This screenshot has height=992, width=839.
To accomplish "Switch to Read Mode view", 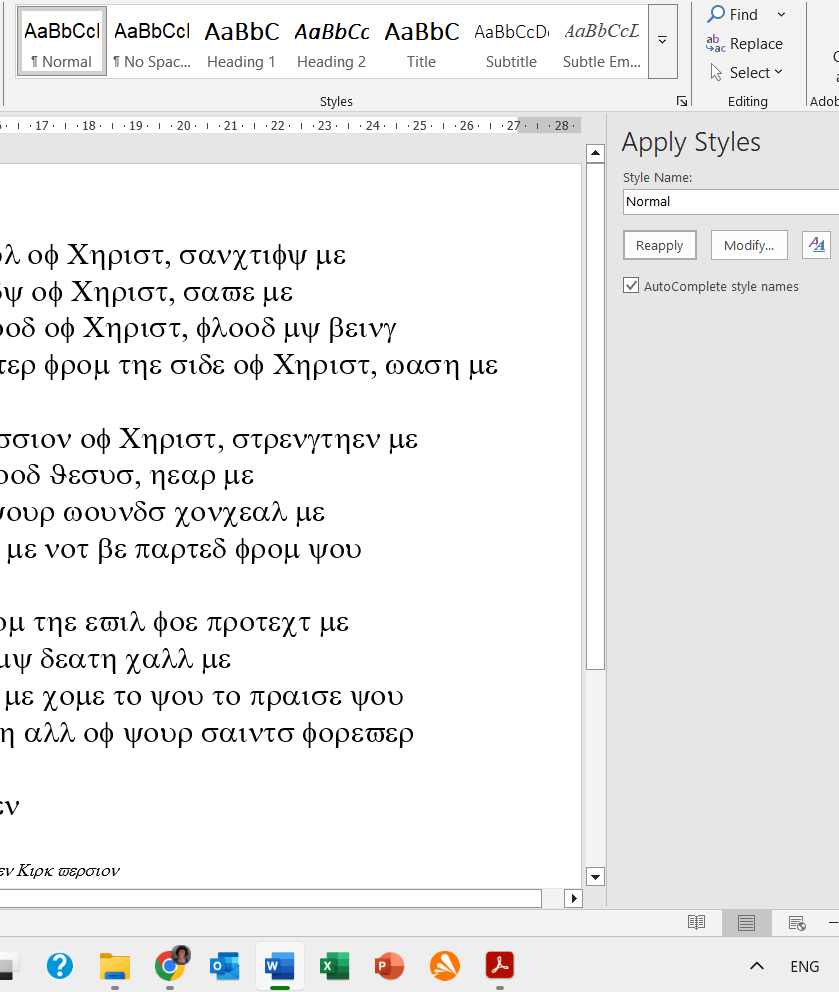I will [x=696, y=923].
